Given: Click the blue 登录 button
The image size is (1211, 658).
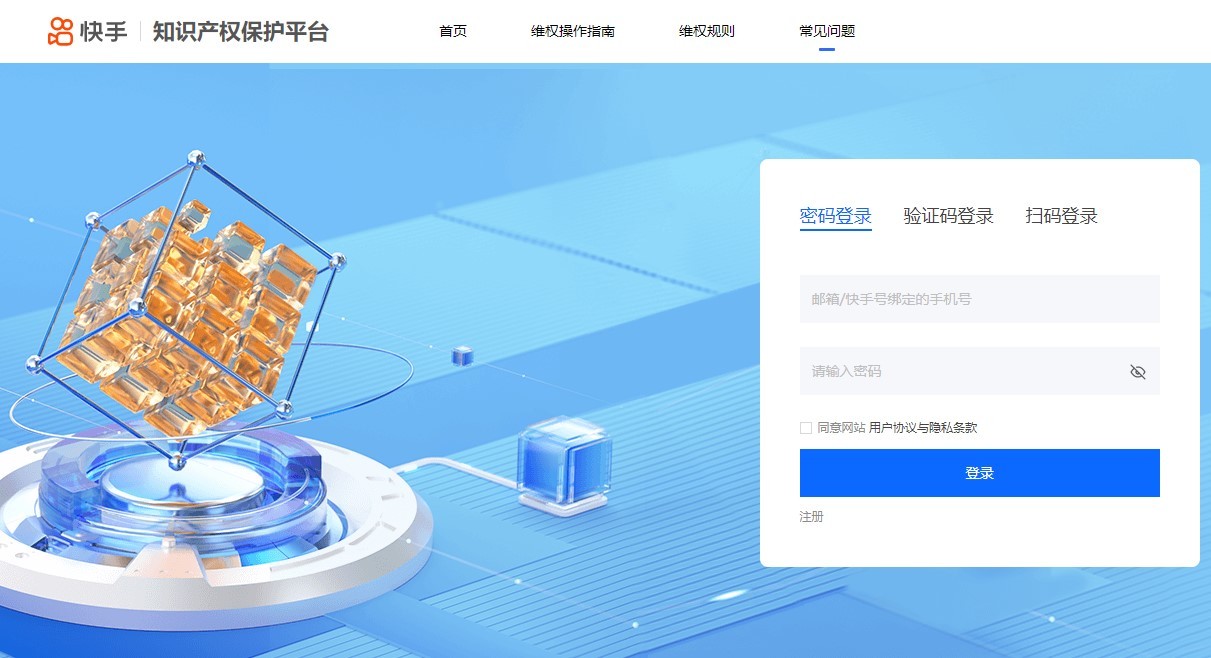Looking at the screenshot, I should (x=980, y=473).
